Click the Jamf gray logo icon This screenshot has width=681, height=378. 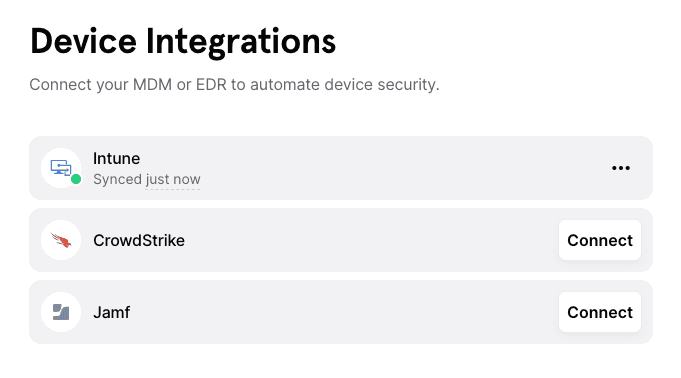[61, 312]
